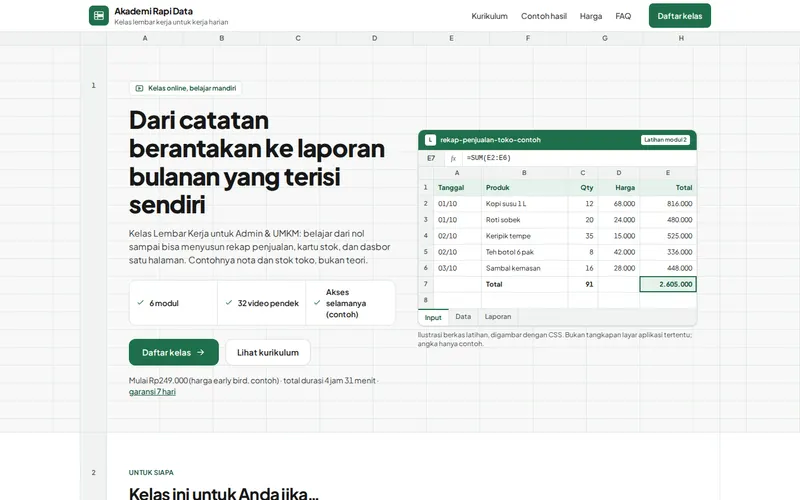The width and height of the screenshot is (800, 500).
Task: Click the Latihan modul 2 badge
Action: (665, 140)
